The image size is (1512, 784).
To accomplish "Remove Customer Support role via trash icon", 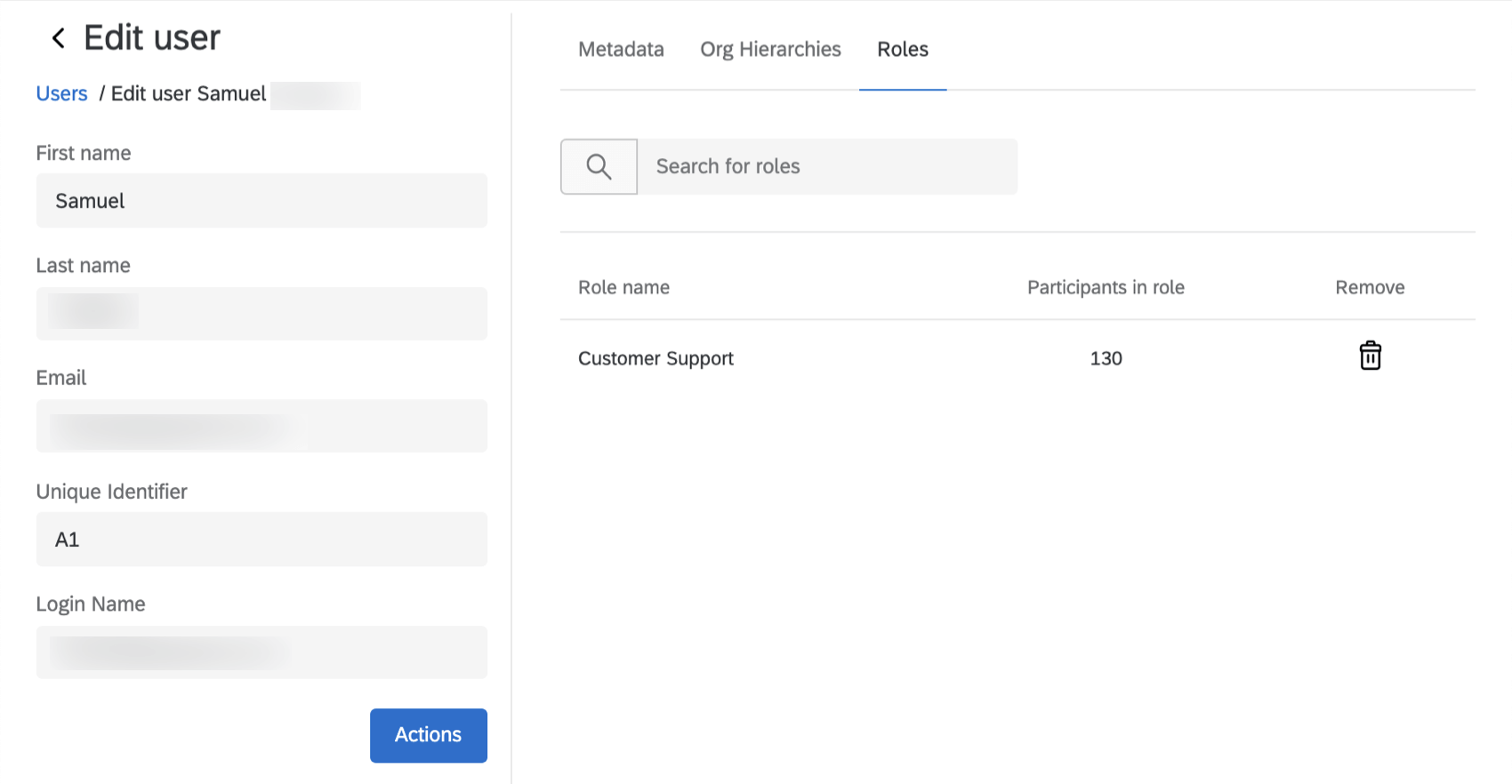I will point(1370,356).
